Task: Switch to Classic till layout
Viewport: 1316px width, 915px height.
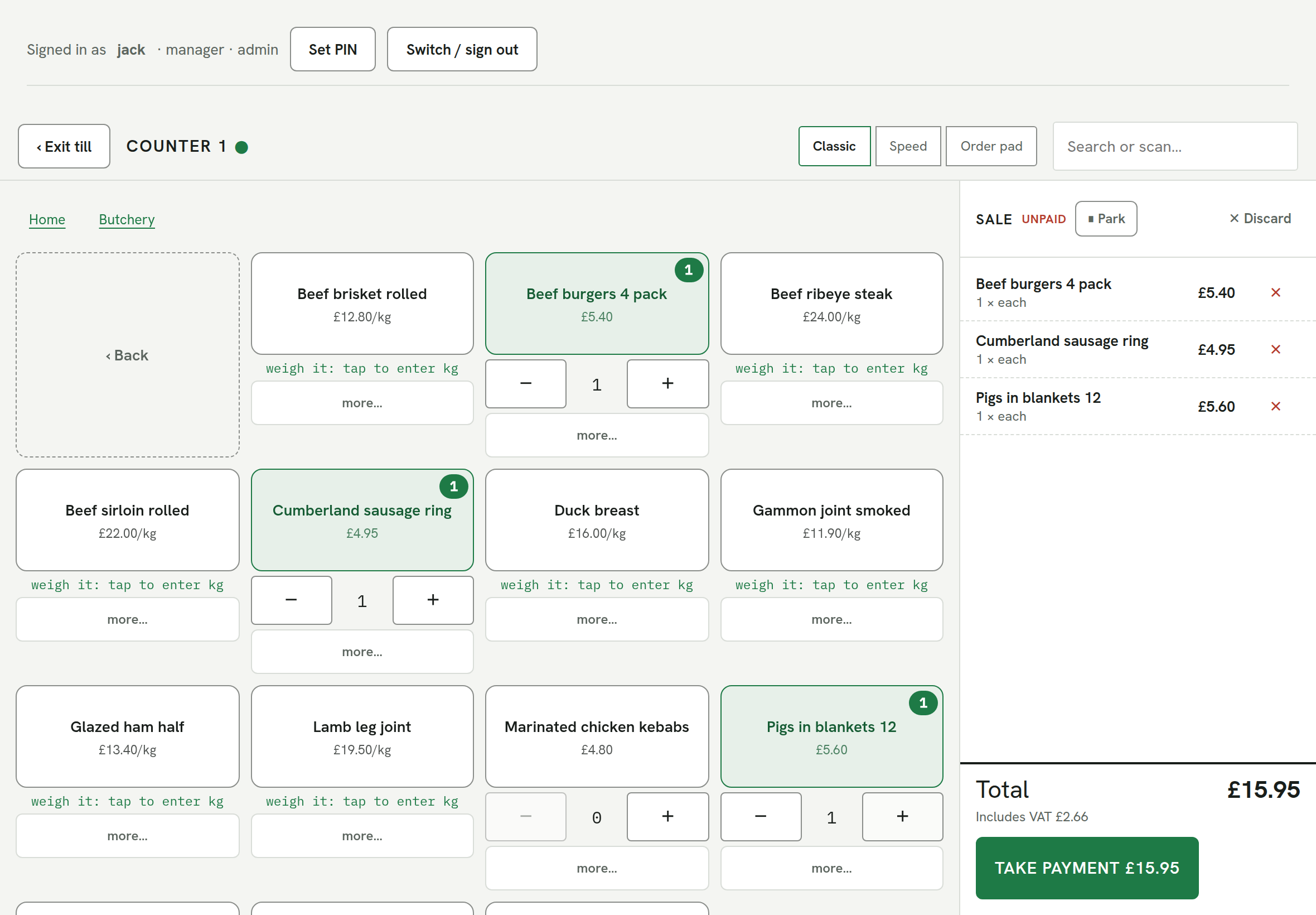Action: pyautogui.click(x=834, y=146)
